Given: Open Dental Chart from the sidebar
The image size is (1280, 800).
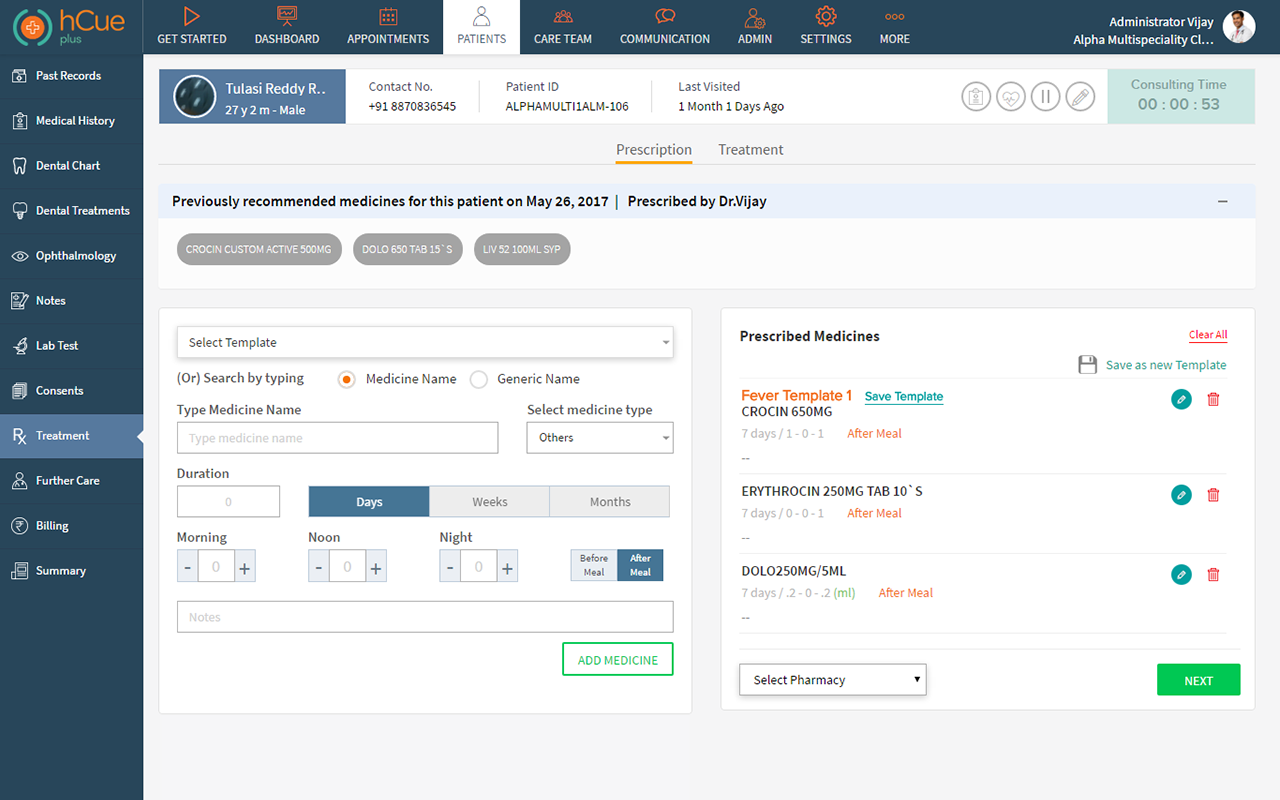Looking at the screenshot, I should (x=68, y=166).
